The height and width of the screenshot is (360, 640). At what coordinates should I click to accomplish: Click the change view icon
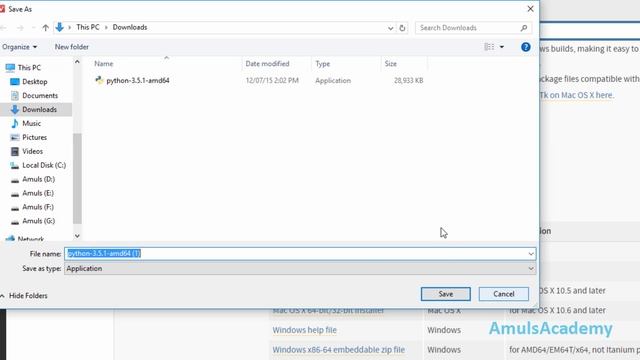pyautogui.click(x=489, y=47)
